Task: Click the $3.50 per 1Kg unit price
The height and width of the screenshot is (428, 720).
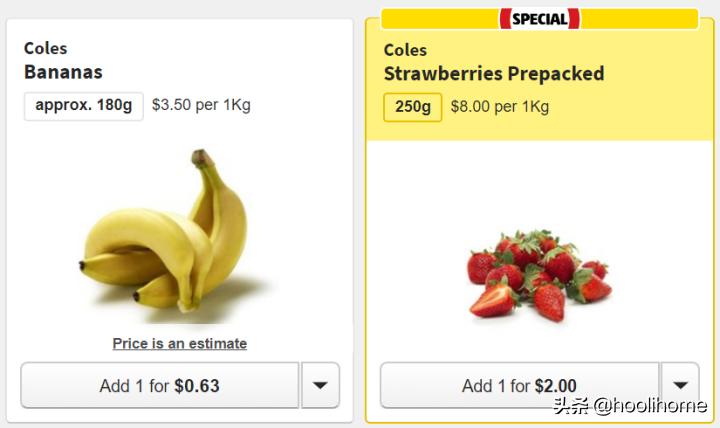Action: point(201,105)
